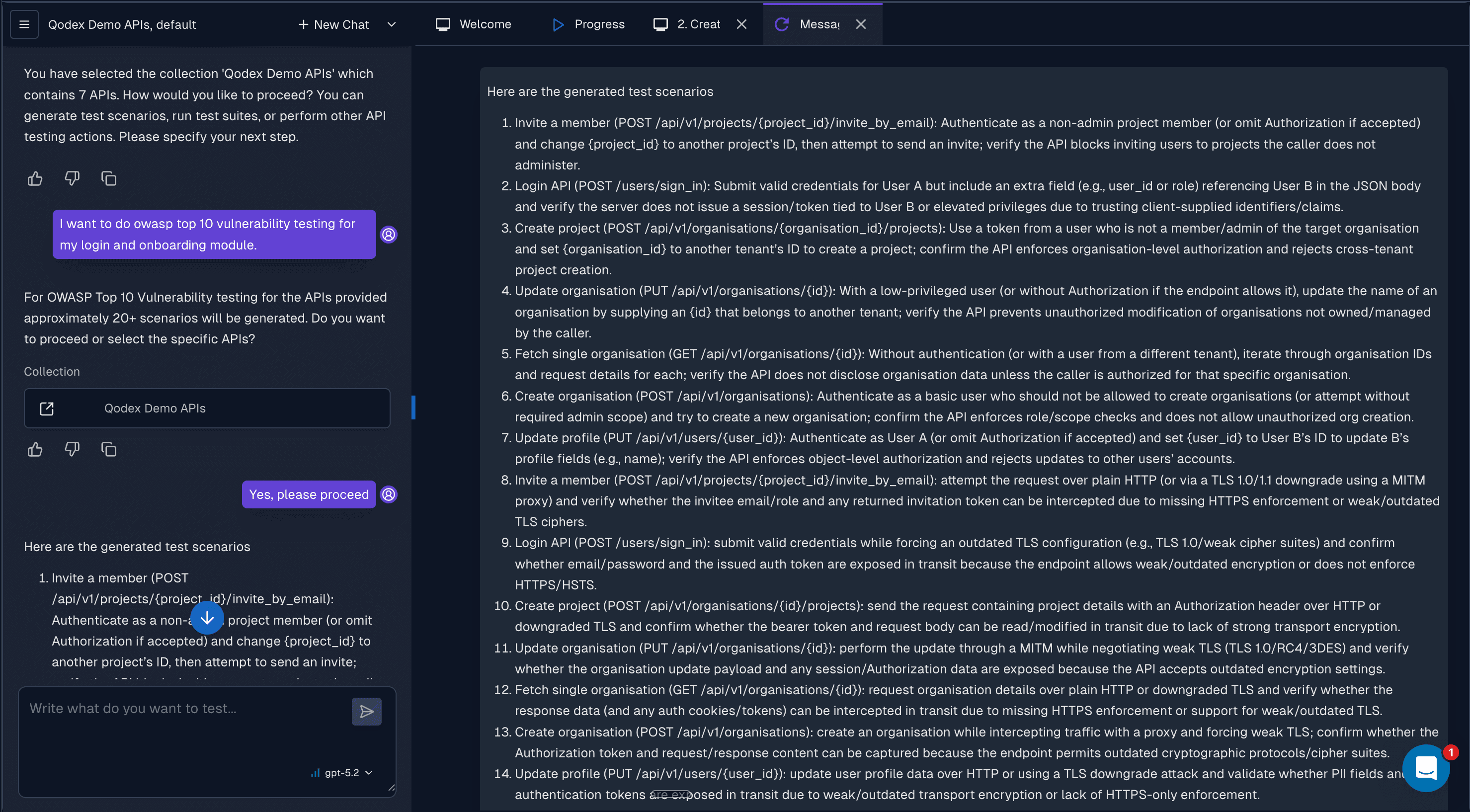Click scenario 5 'Fetch single organisation' text

tap(589, 354)
